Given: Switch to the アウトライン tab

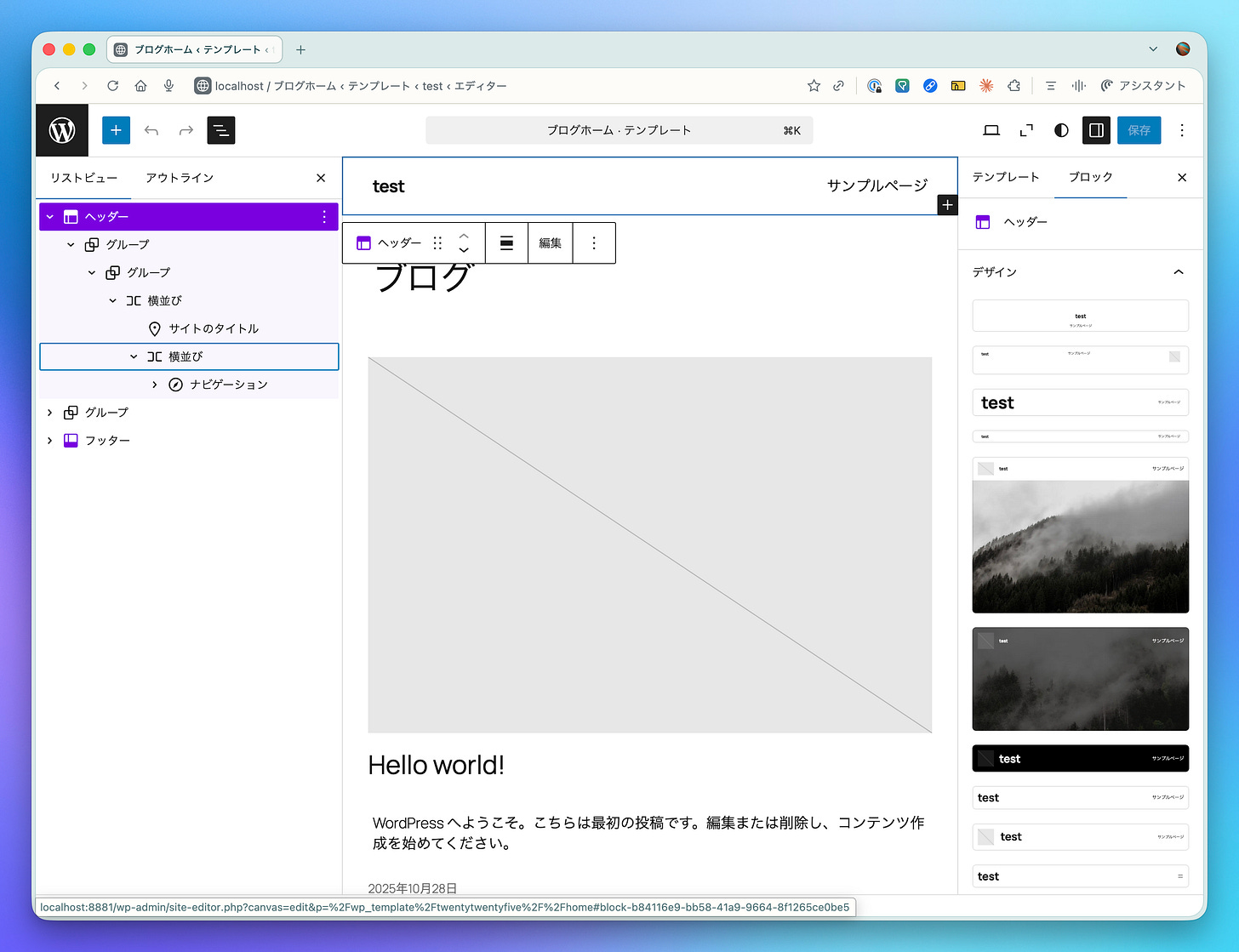Looking at the screenshot, I should coord(180,178).
